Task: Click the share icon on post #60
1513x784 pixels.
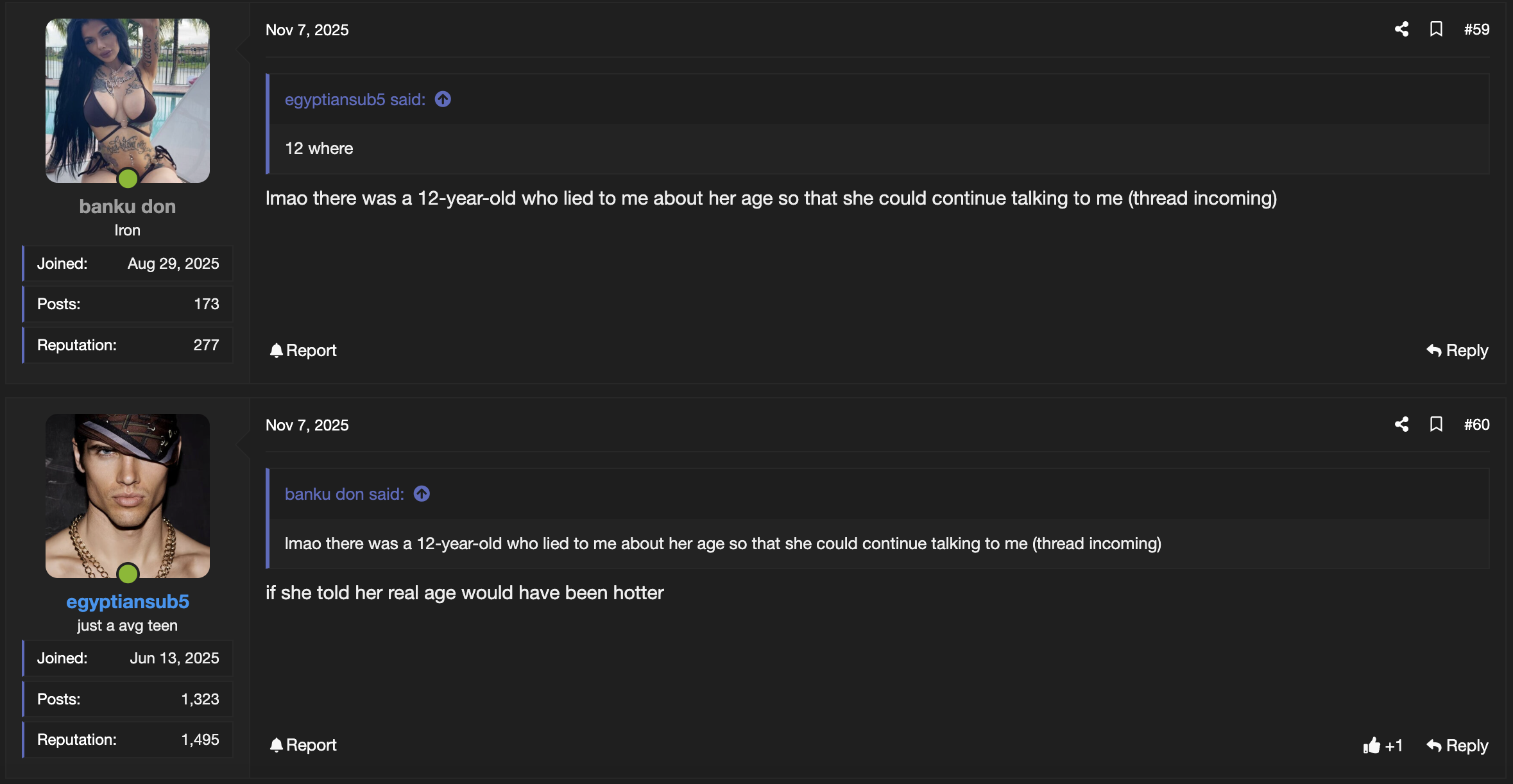Action: pos(1401,424)
